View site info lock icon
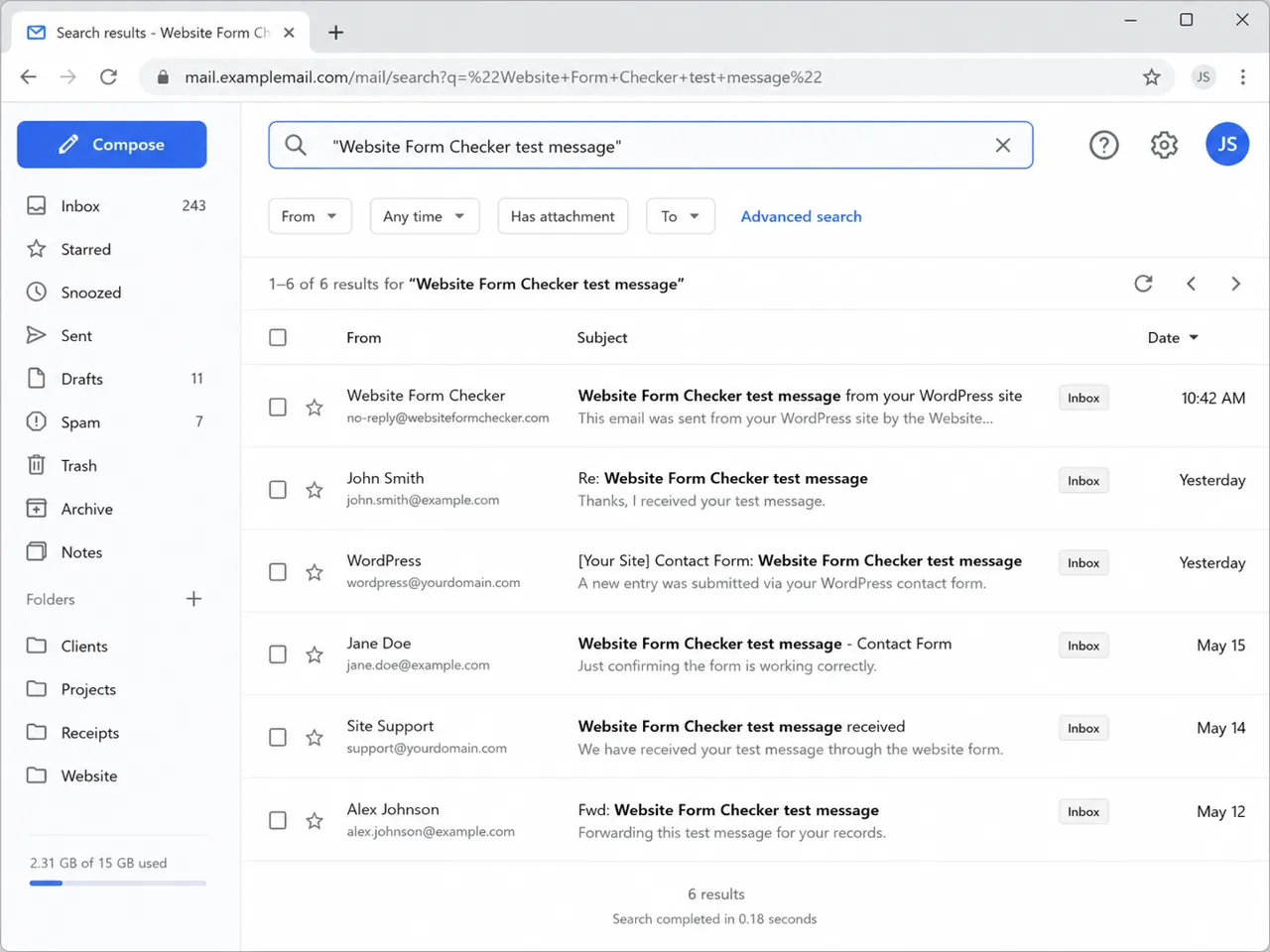Screen dimensions: 1270x952 (163, 77)
